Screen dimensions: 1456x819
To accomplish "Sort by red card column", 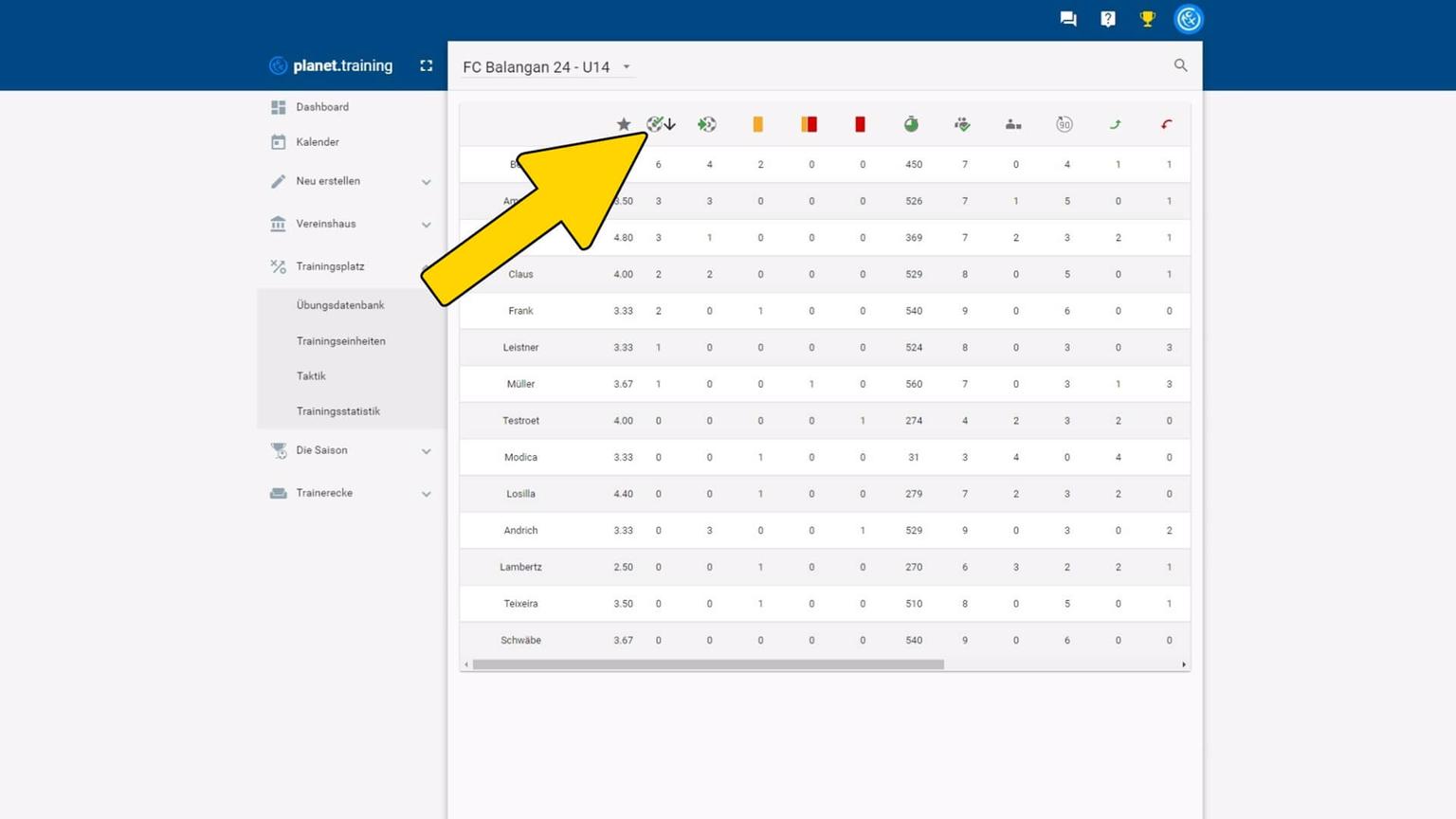I will pos(860,124).
